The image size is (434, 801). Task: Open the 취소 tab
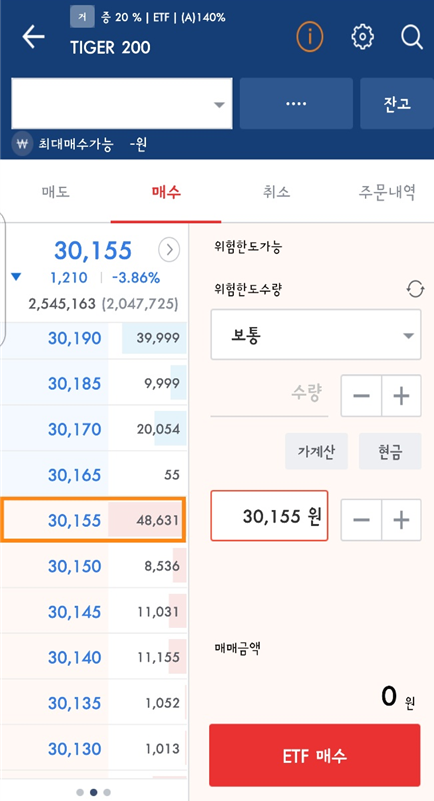point(276,192)
